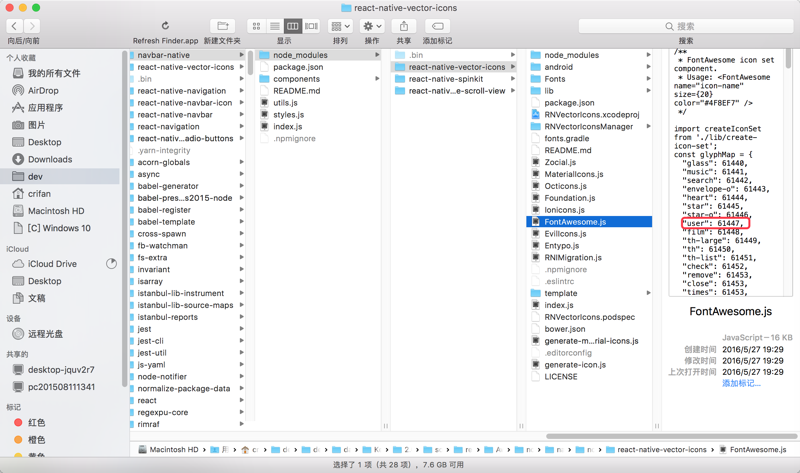Expand the node_modules arrow beside package.json

click(x=377, y=55)
